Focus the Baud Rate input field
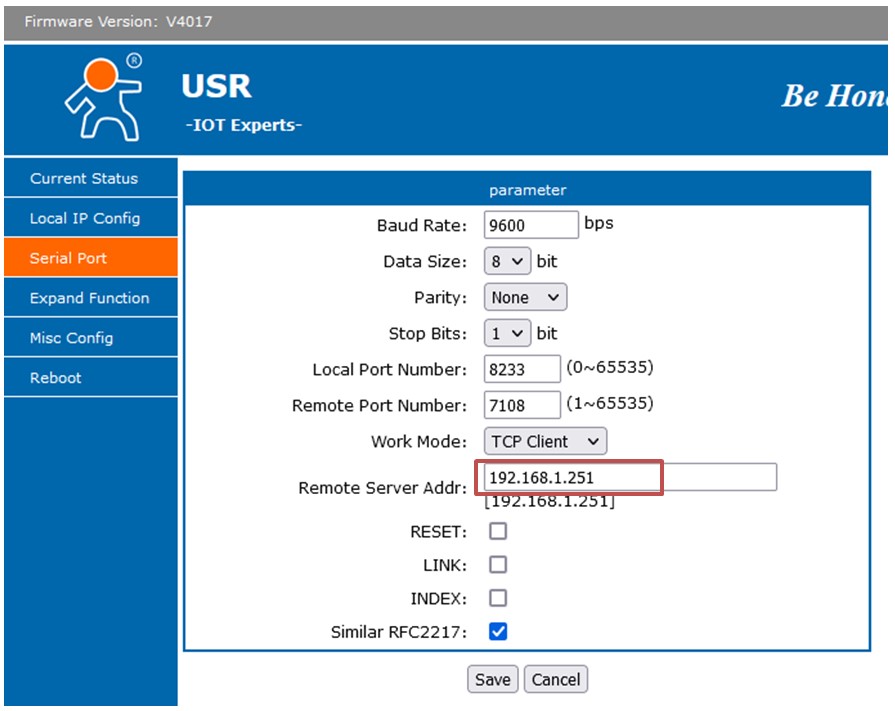The width and height of the screenshot is (895, 711). 531,225
